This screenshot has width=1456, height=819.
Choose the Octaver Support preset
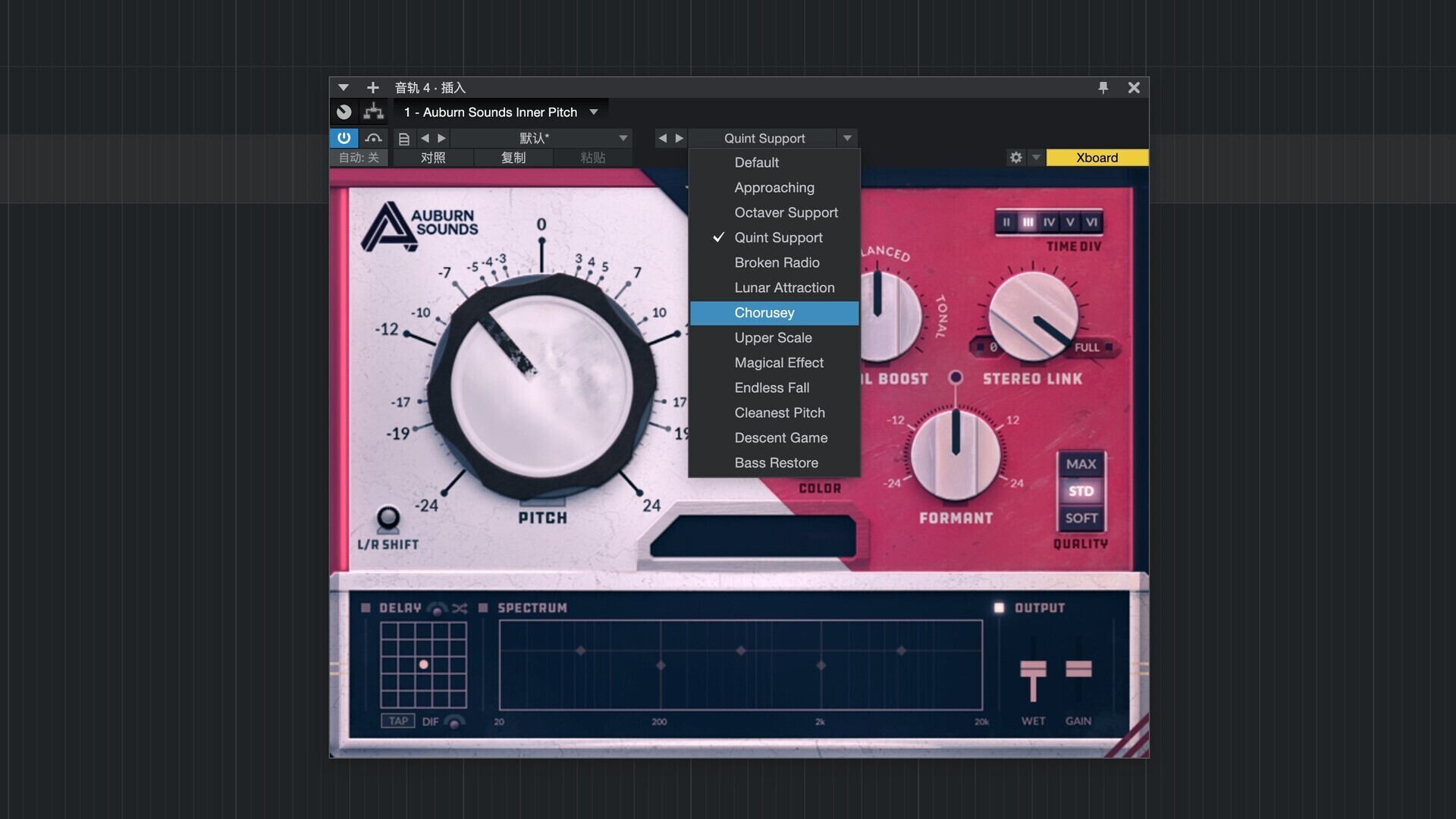tap(774, 212)
